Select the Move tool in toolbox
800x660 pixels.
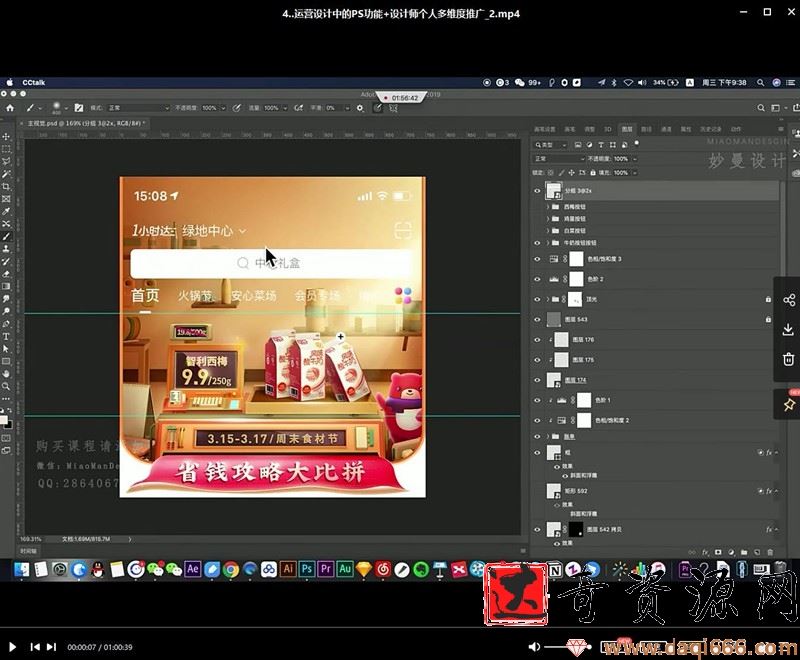tap(6, 137)
